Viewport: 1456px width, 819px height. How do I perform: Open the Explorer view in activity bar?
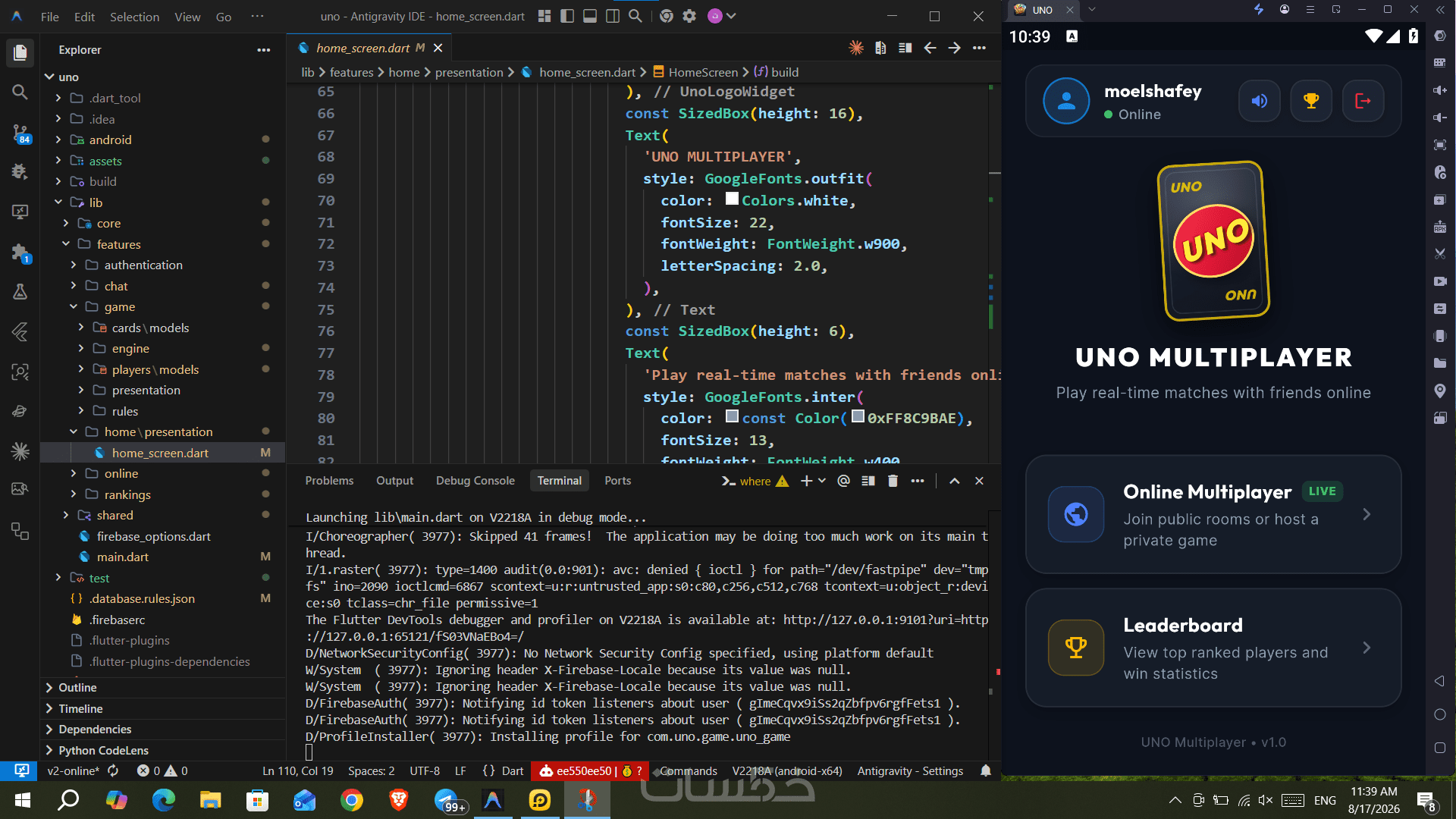point(20,52)
